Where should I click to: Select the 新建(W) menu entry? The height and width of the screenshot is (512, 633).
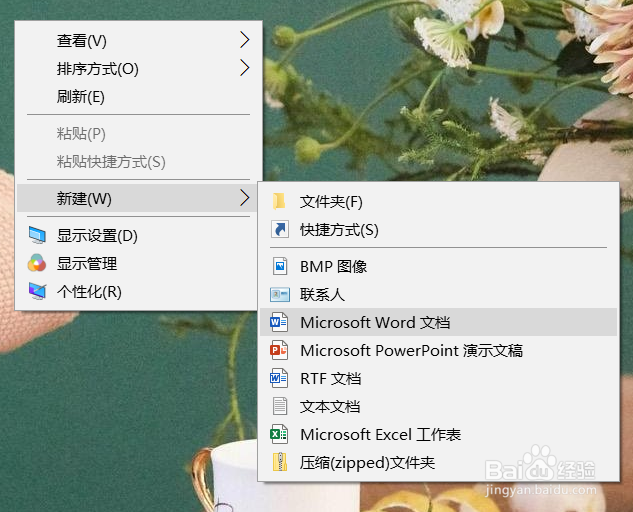click(x=138, y=198)
